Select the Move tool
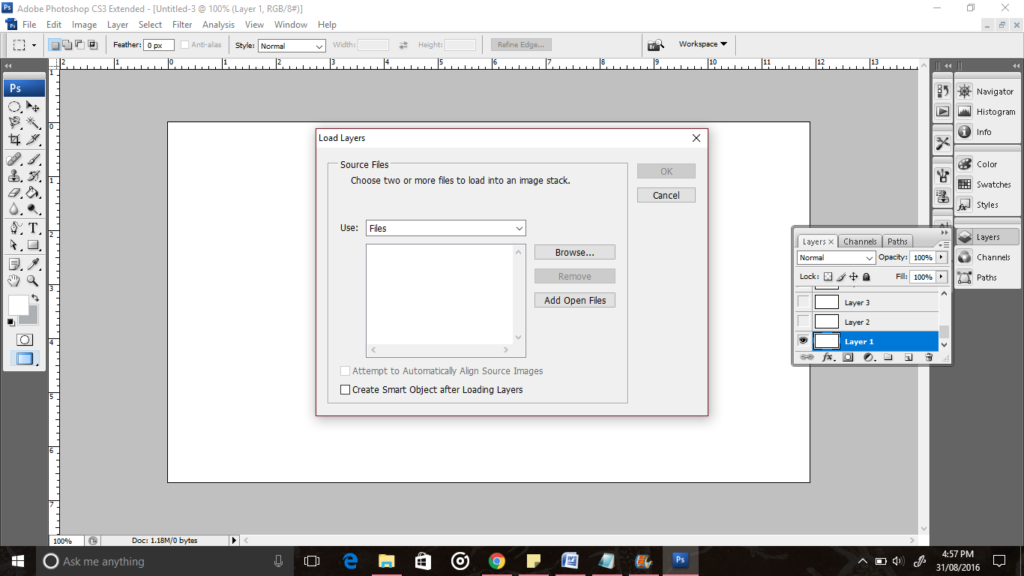The image size is (1024, 576). [x=33, y=106]
